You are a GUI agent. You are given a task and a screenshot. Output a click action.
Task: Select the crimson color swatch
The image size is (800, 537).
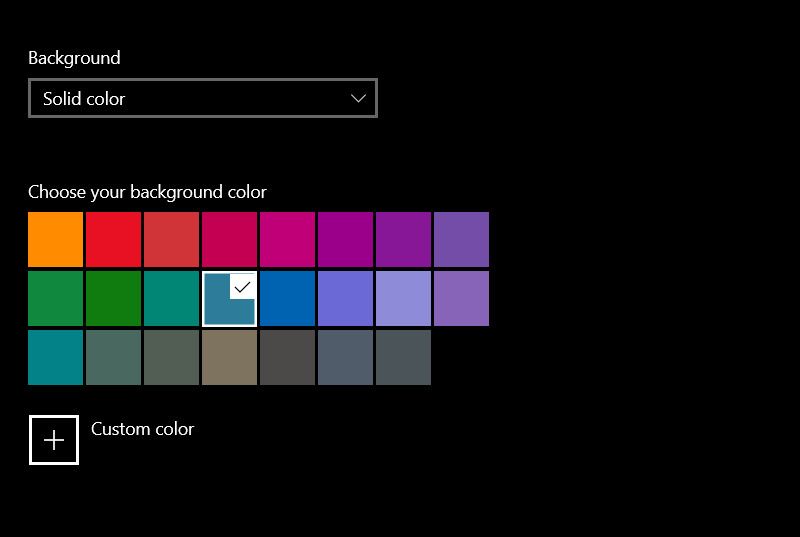[x=229, y=239]
